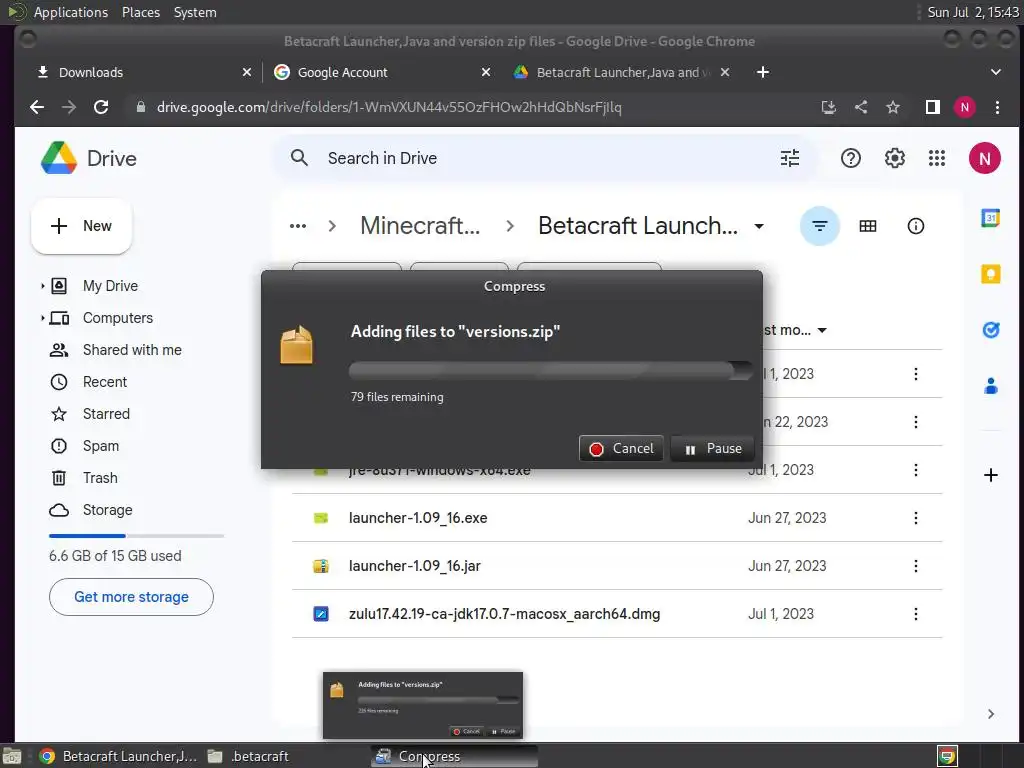Select zulu17.42.19 macosx dmg file
The height and width of the screenshot is (768, 1024).
click(504, 614)
